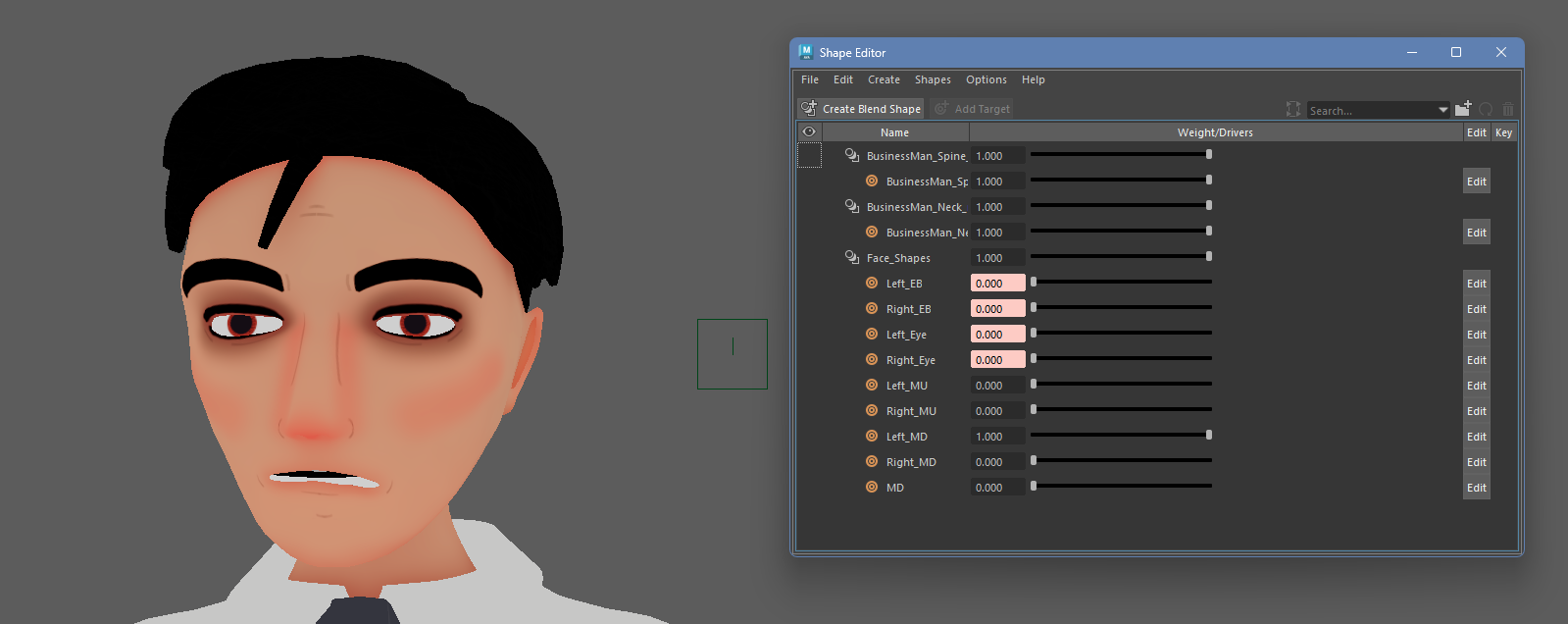
Task: Click the target icon beside Right_Eye
Action: click(x=872, y=359)
